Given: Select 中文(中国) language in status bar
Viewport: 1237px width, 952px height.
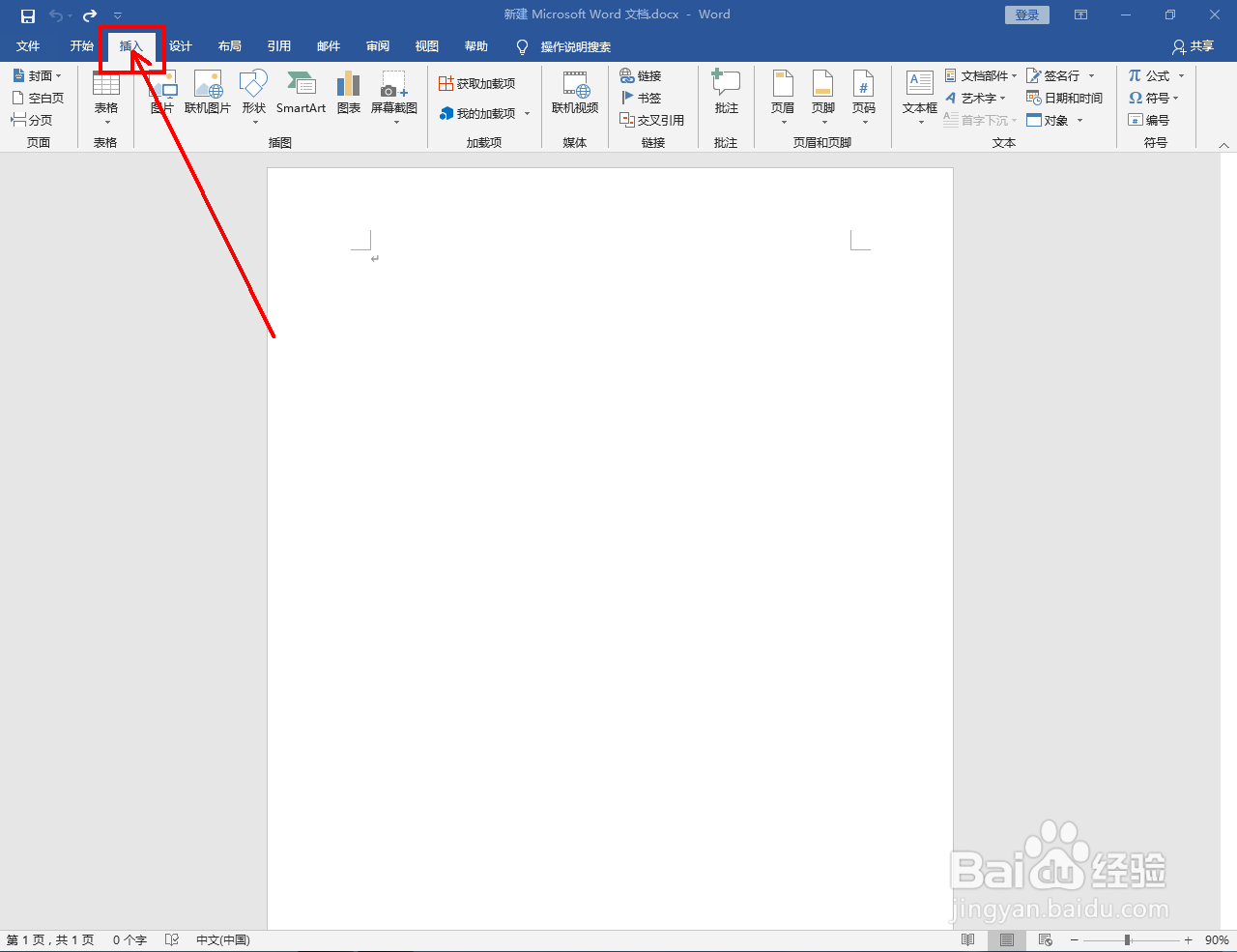Looking at the screenshot, I should pyautogui.click(x=222, y=938).
